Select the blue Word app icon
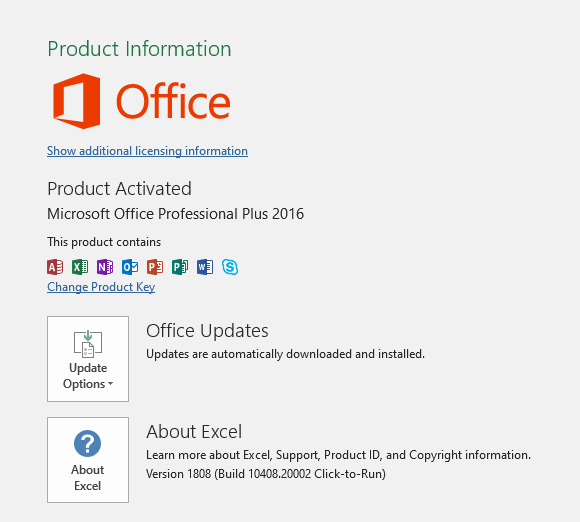Viewport: 580px width, 522px height. click(205, 267)
